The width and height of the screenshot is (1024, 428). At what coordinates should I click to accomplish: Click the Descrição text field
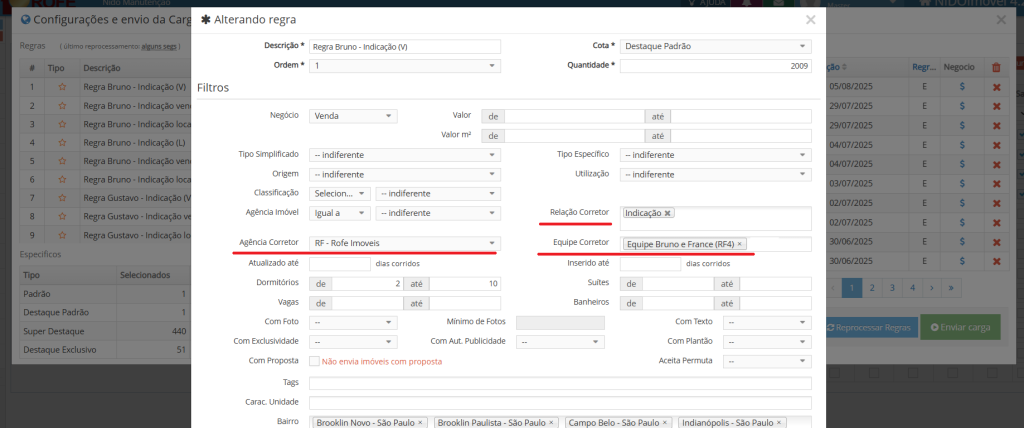tap(404, 46)
